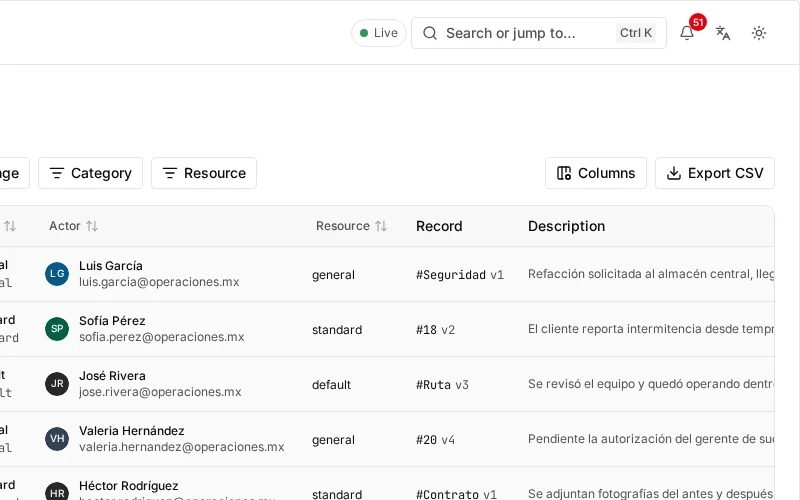The width and height of the screenshot is (800, 500).
Task: Open the Columns chooser
Action: (x=596, y=173)
